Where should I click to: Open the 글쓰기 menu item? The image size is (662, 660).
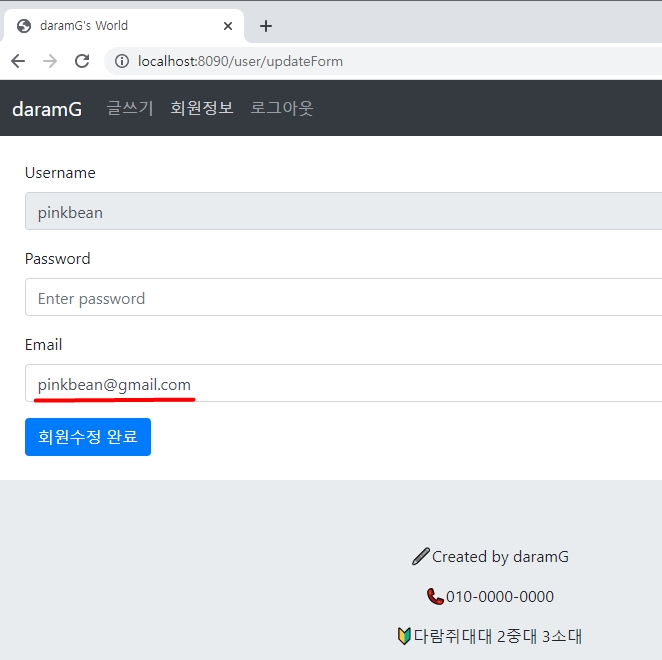130,108
